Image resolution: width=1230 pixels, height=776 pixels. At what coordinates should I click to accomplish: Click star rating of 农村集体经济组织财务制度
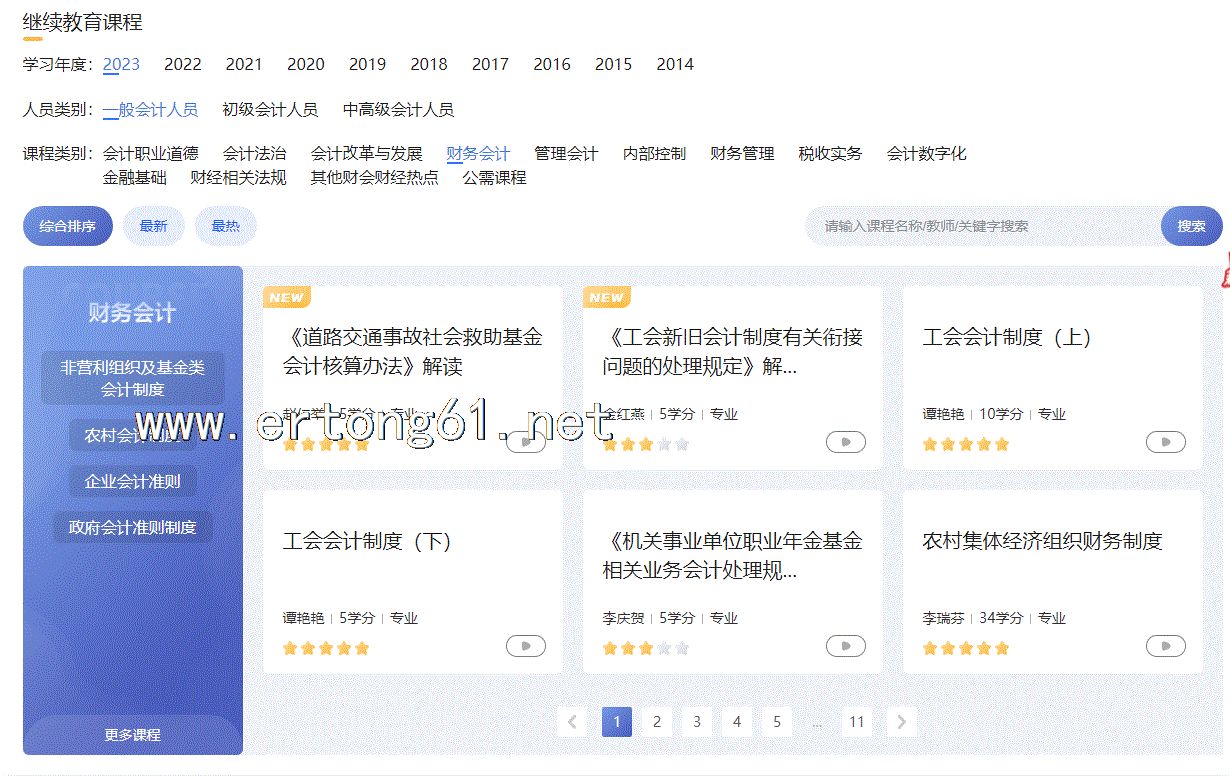click(965, 648)
